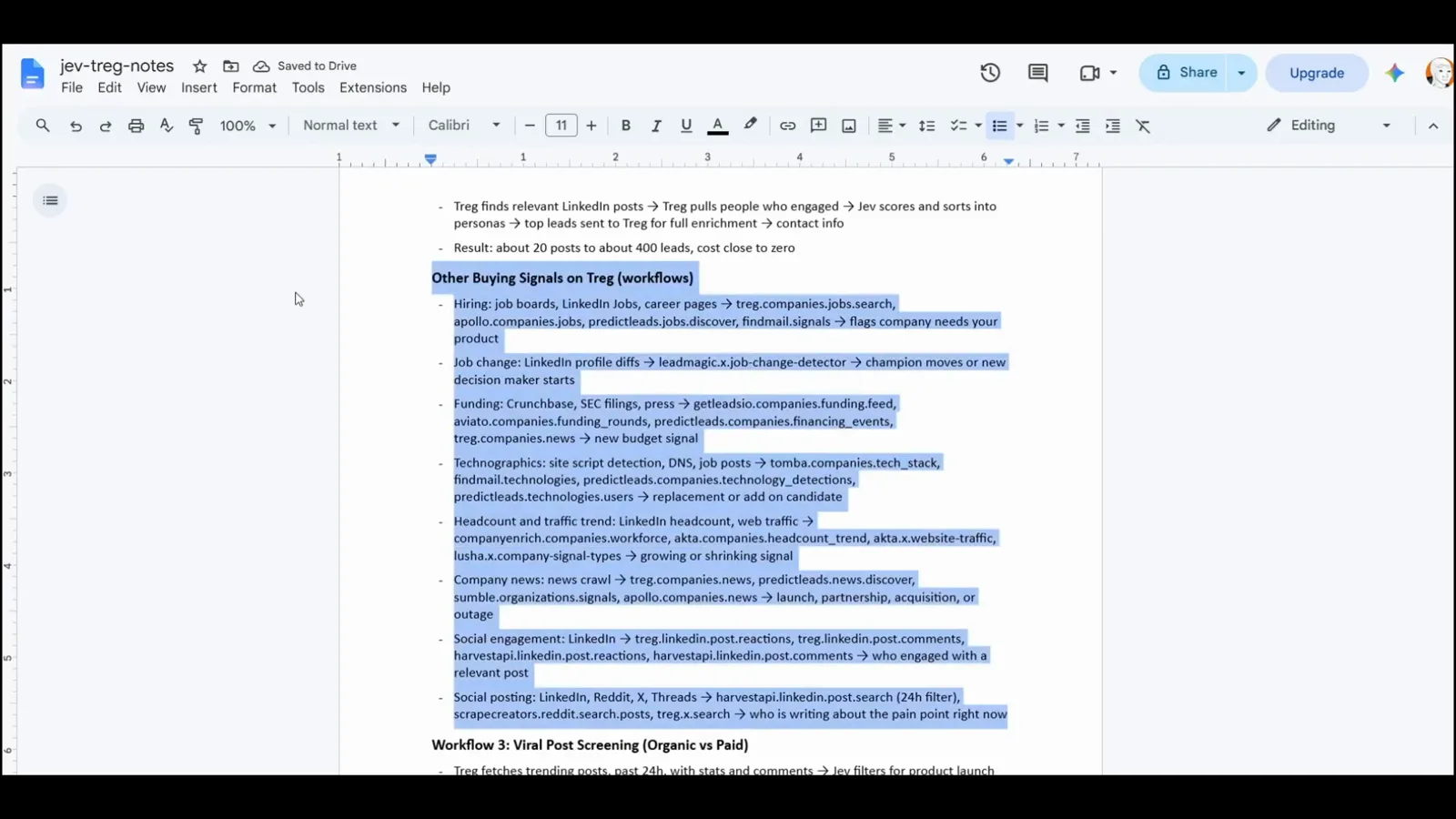
Task: Click the left indent ruler marker
Action: pos(430,159)
